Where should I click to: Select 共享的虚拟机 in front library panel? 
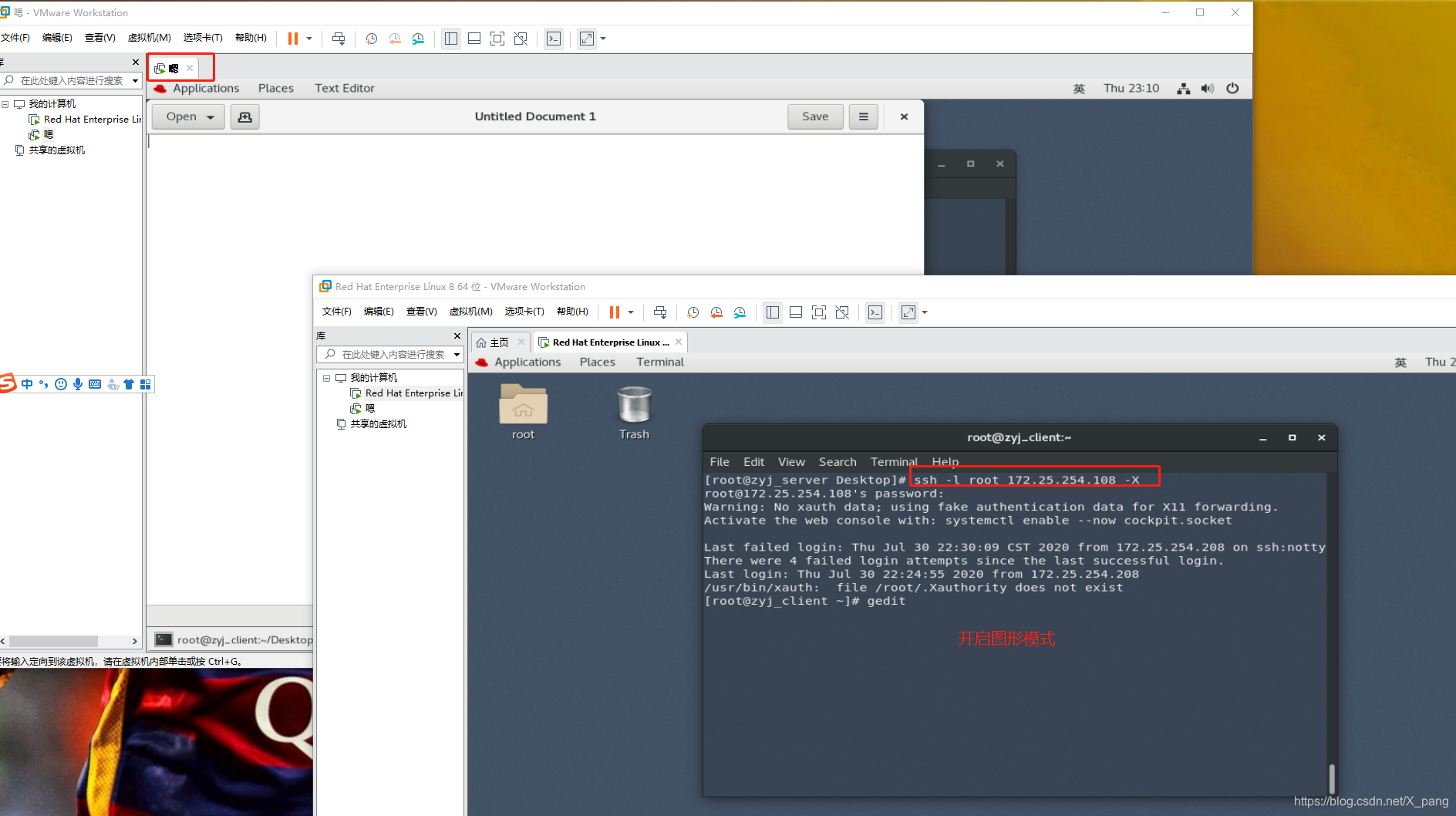[378, 424]
